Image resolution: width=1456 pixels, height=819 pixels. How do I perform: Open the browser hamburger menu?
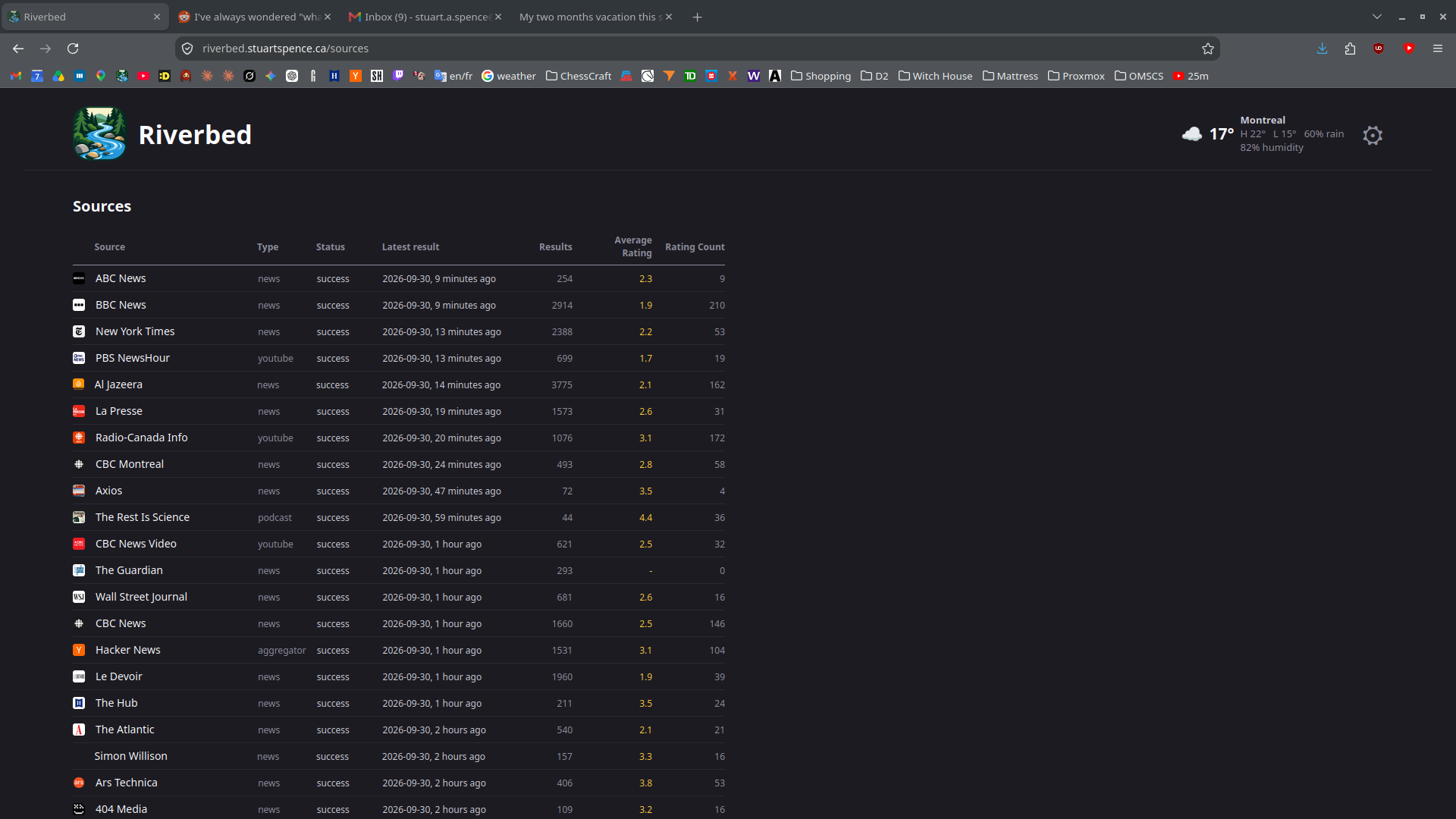tap(1437, 49)
